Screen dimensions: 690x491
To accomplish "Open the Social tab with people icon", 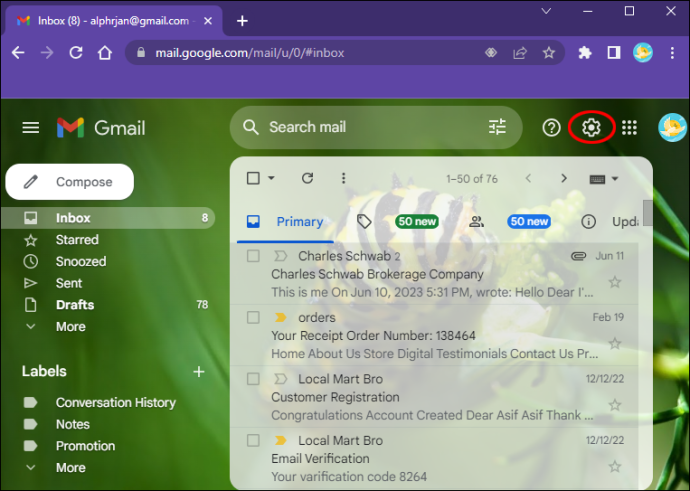I will tap(510, 221).
